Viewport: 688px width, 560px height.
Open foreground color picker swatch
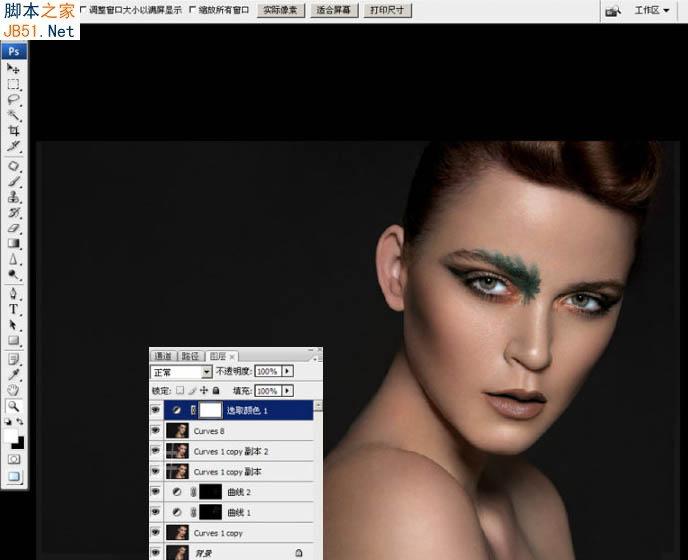pyautogui.click(x=11, y=436)
